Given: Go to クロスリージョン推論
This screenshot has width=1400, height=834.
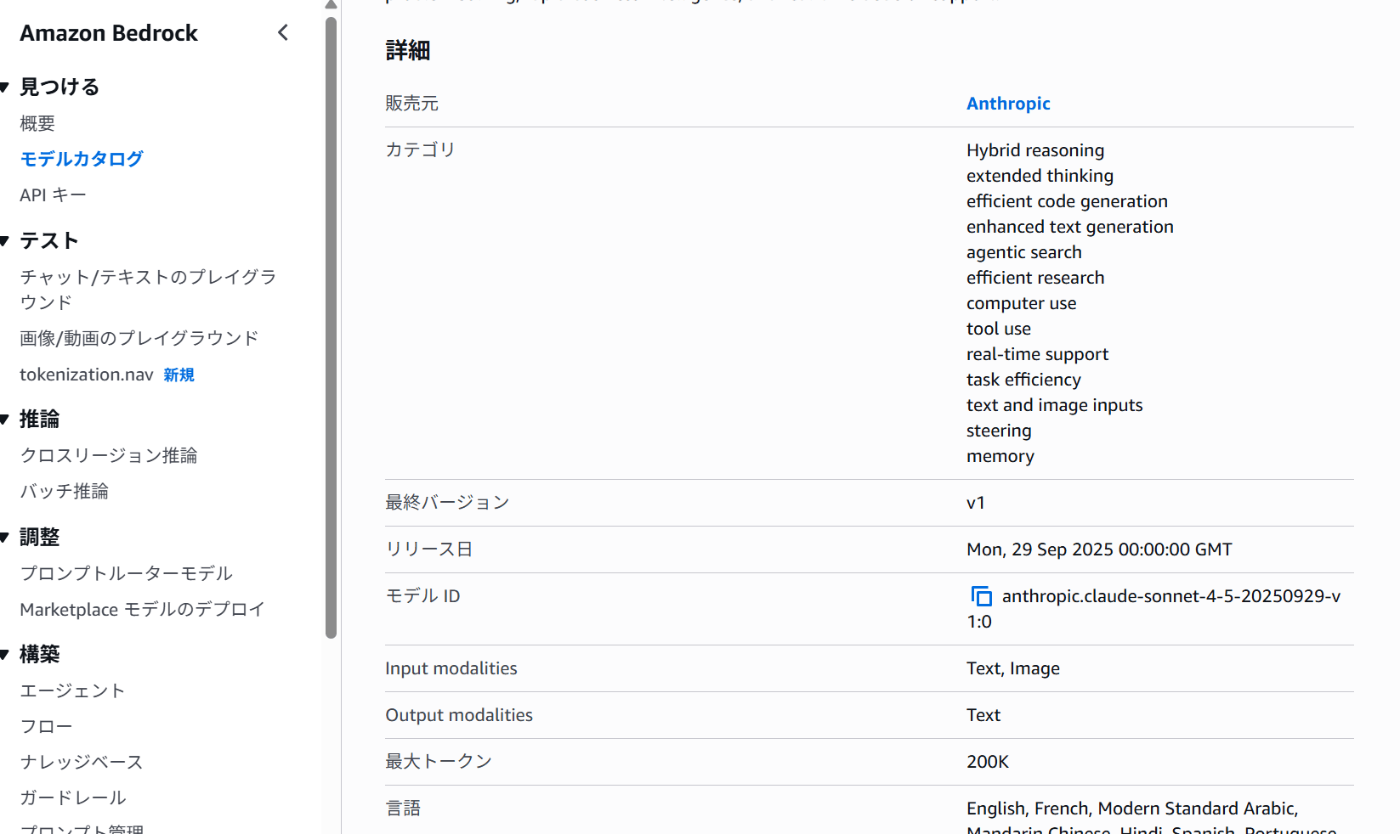Looking at the screenshot, I should pyautogui.click(x=109, y=456).
